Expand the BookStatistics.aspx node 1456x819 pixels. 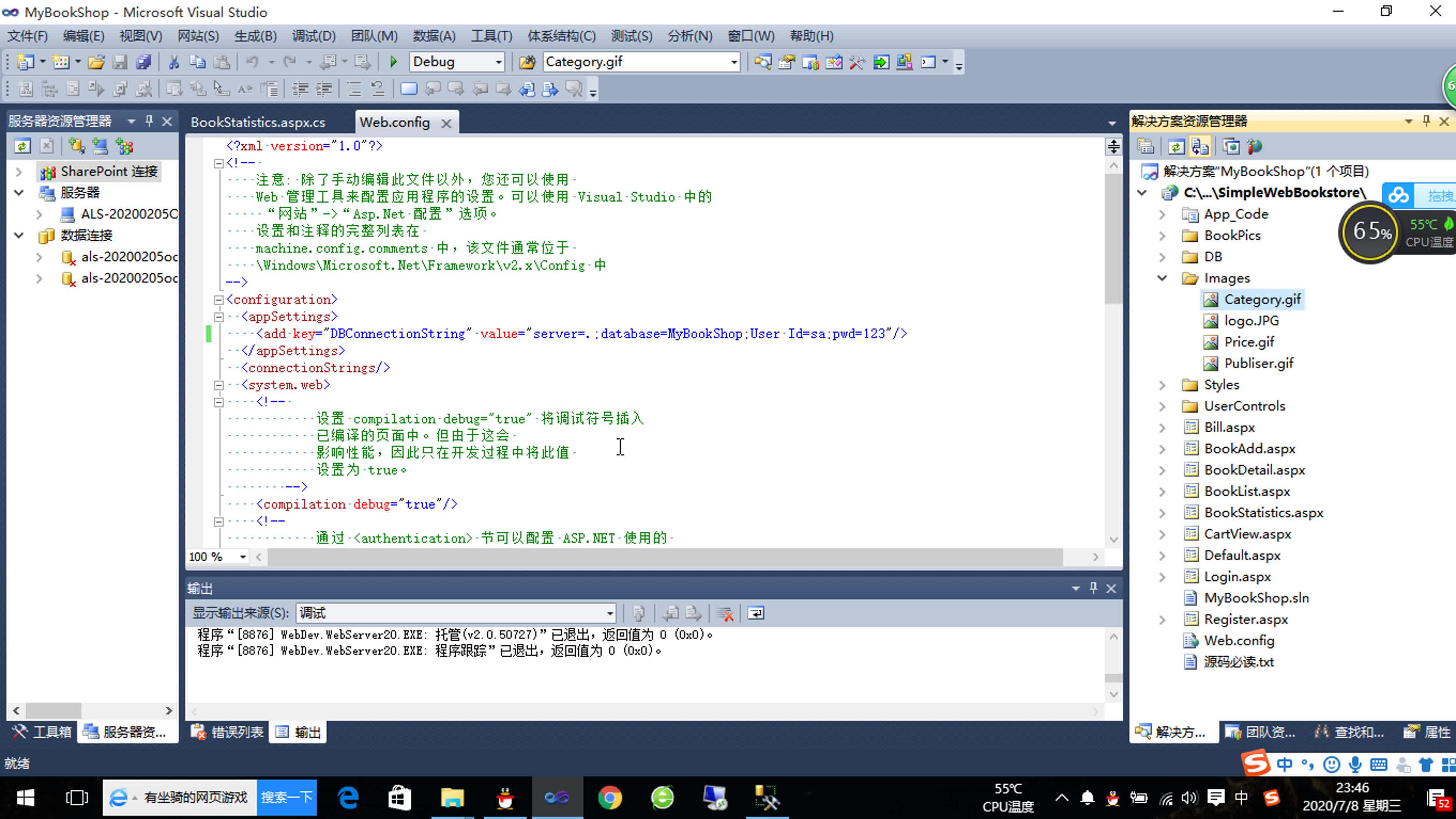point(1162,513)
